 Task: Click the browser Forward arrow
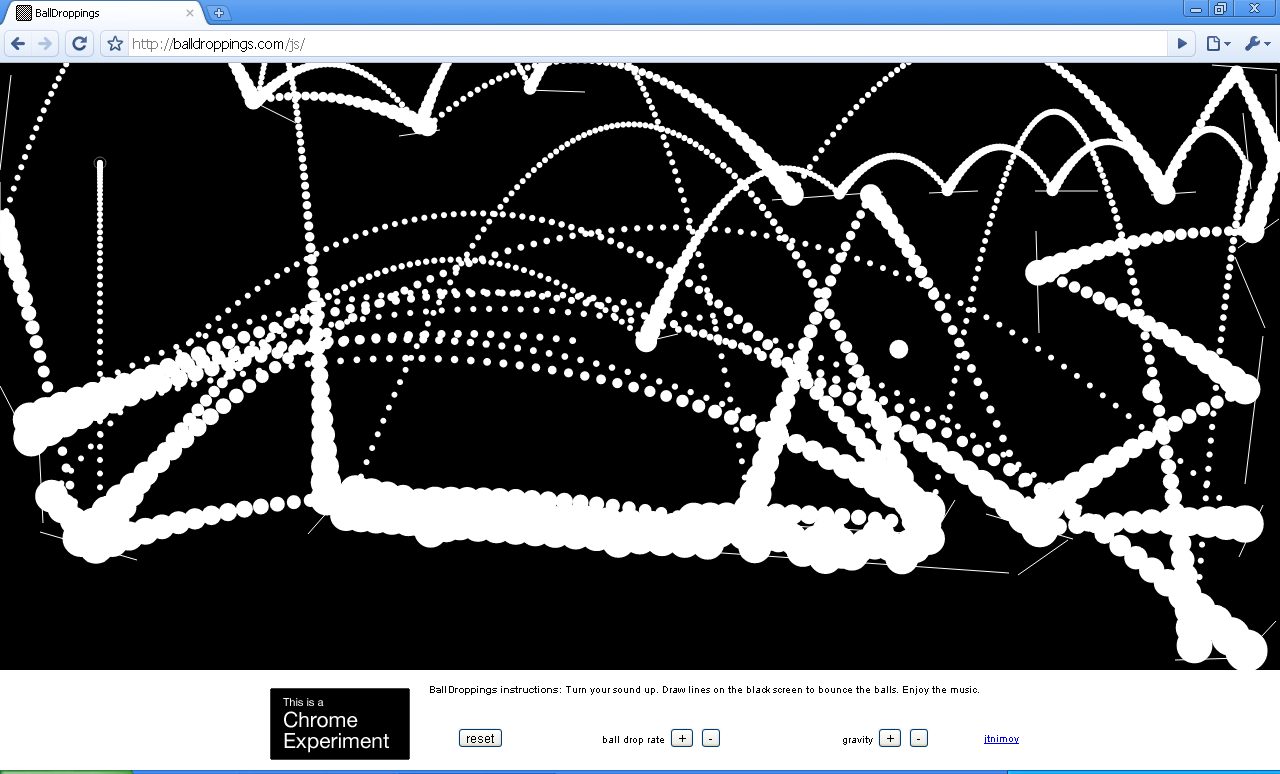(45, 44)
